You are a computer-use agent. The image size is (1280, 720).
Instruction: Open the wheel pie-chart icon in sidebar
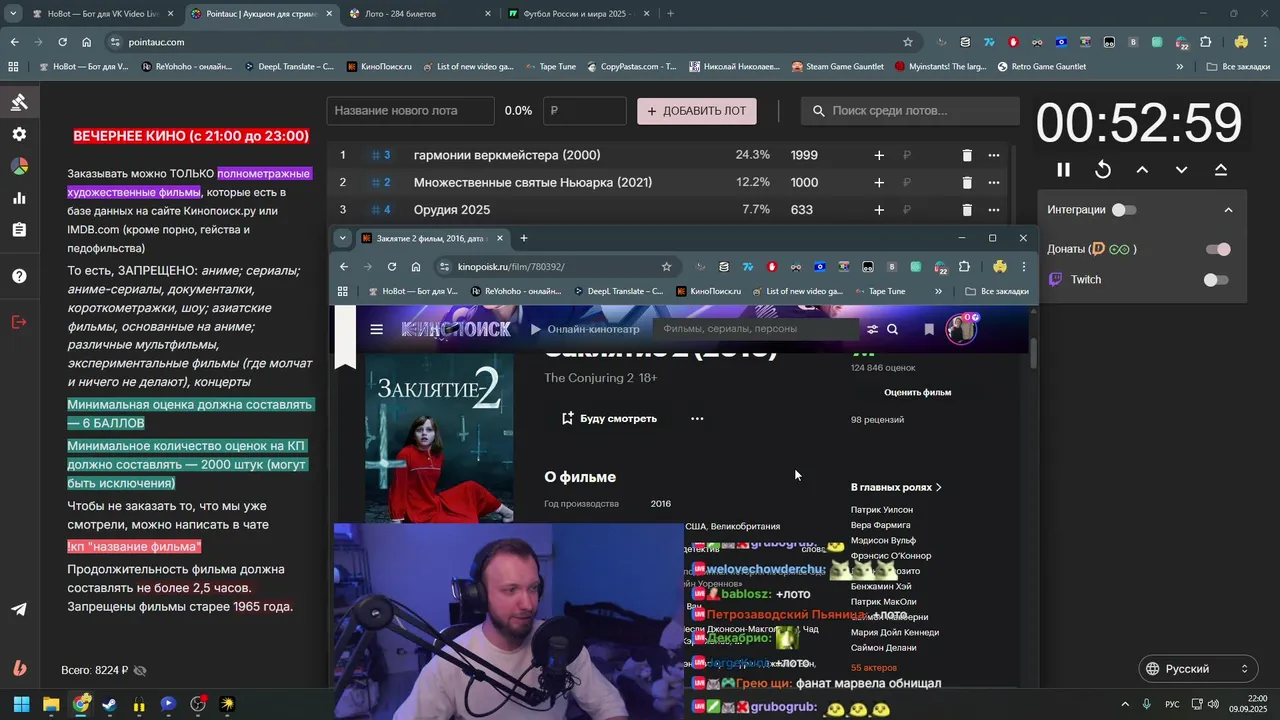pos(19,166)
